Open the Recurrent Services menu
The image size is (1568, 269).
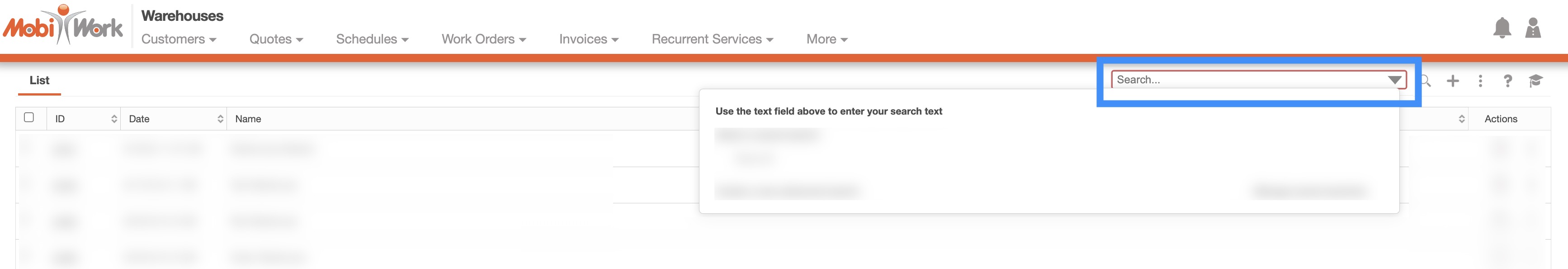click(712, 39)
